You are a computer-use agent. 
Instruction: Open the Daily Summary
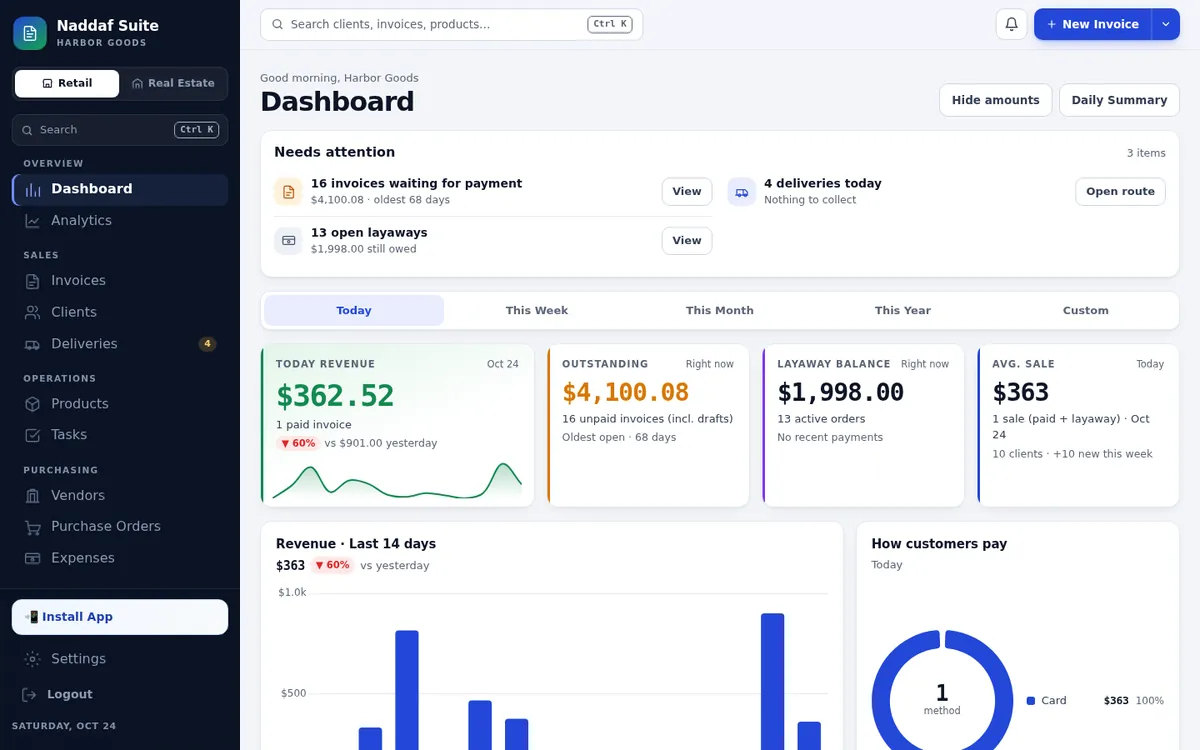(x=1119, y=100)
